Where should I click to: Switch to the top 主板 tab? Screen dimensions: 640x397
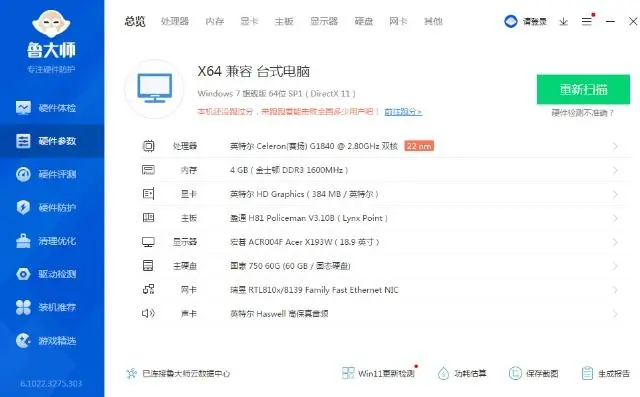[284, 21]
